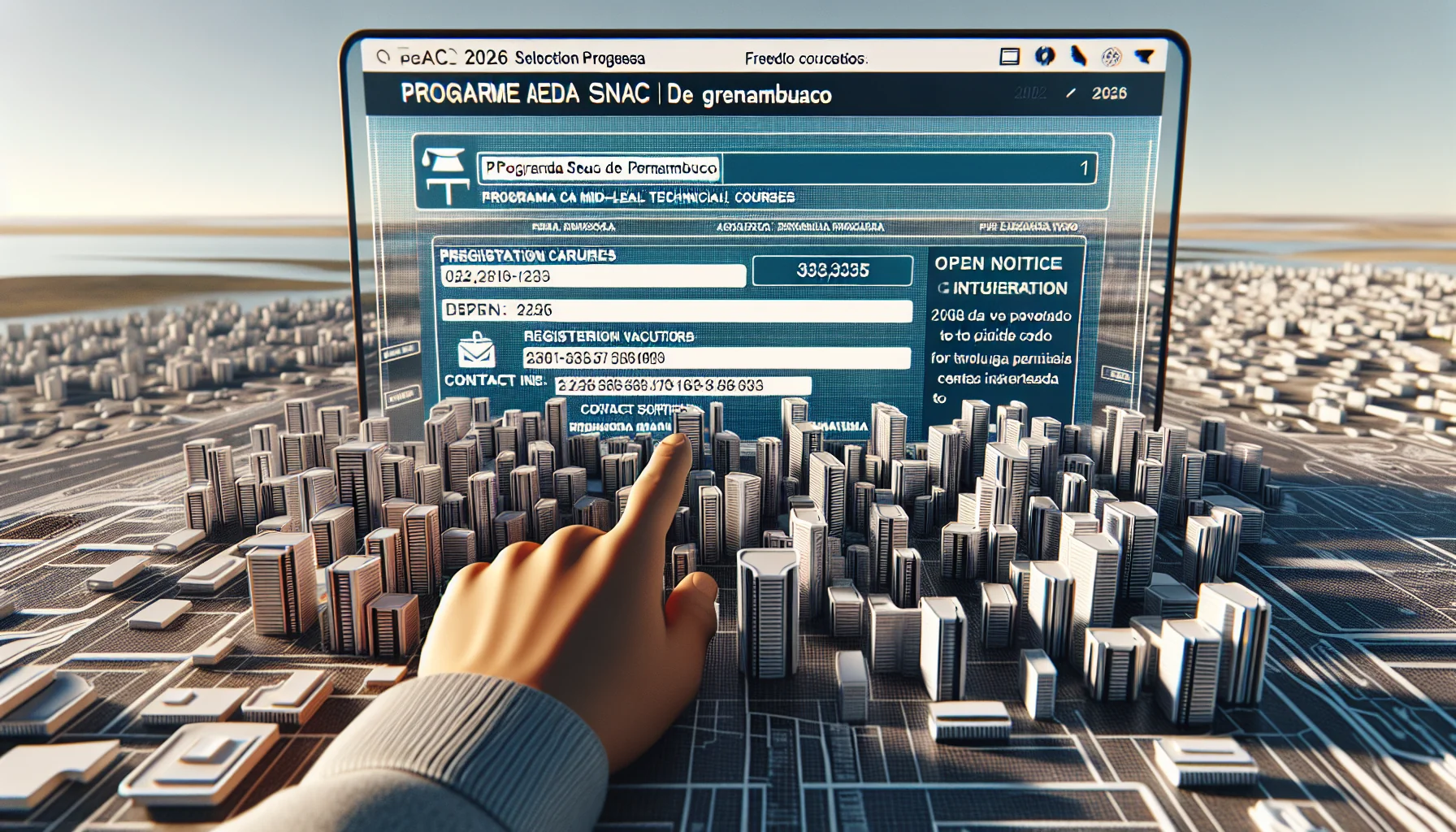This screenshot has width=1456, height=832.
Task: Click the field under 'REGISTERIOM VACUTIORS'
Action: click(717, 358)
